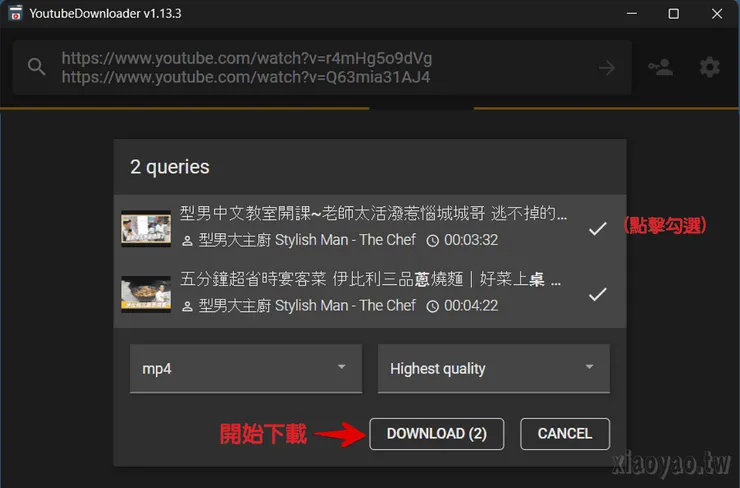This screenshot has width=740, height=488.
Task: Click channel name in the 00:03:32 row
Action: pyautogui.click(x=307, y=240)
